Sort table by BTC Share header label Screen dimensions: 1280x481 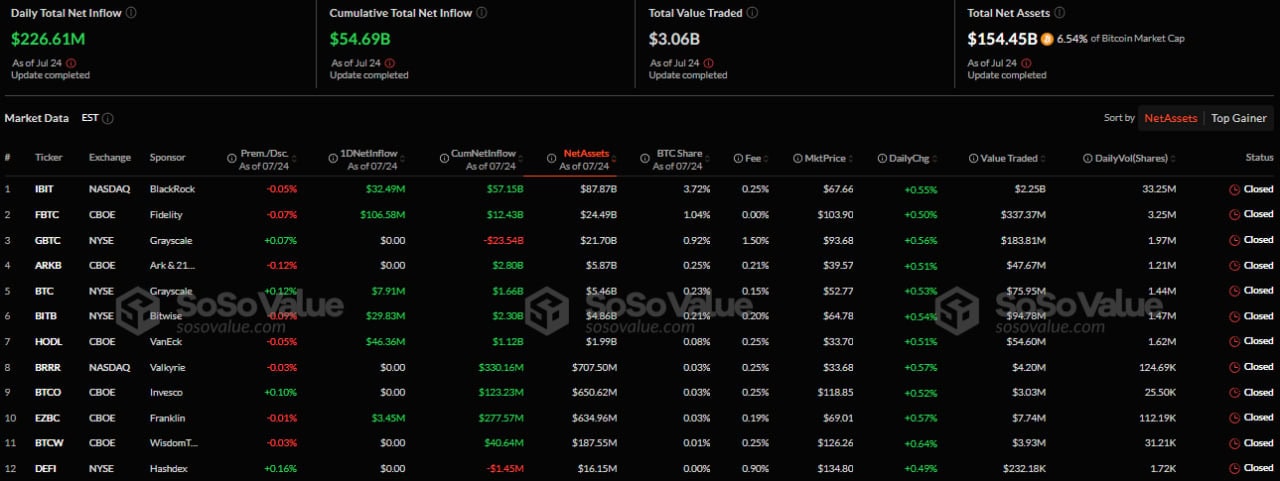tap(678, 153)
